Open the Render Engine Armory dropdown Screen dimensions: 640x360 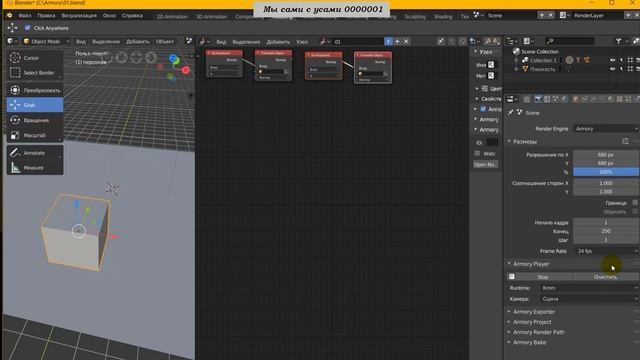pyautogui.click(x=606, y=129)
